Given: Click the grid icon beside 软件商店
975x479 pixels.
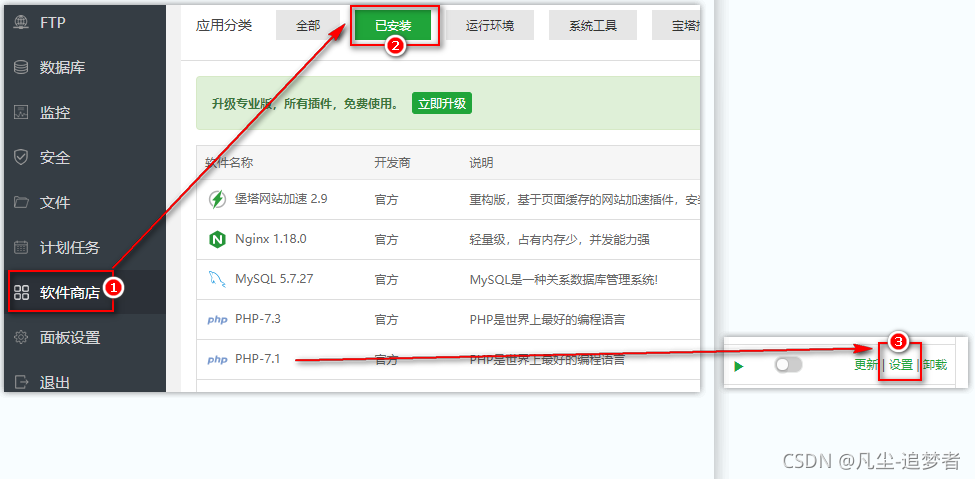Looking at the screenshot, I should [21, 292].
